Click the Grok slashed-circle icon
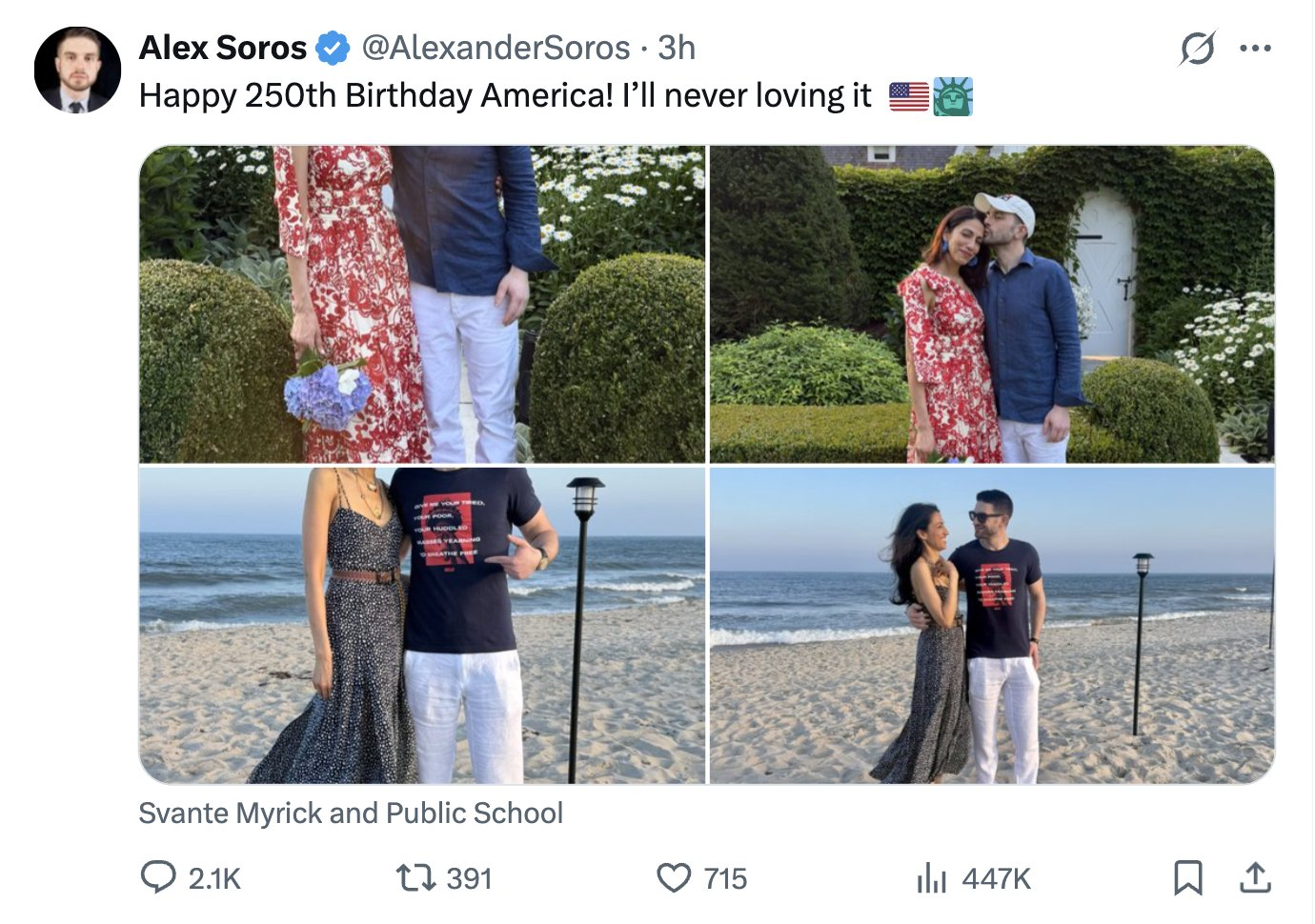Viewport: 1315px width, 924px height. coord(1197,48)
